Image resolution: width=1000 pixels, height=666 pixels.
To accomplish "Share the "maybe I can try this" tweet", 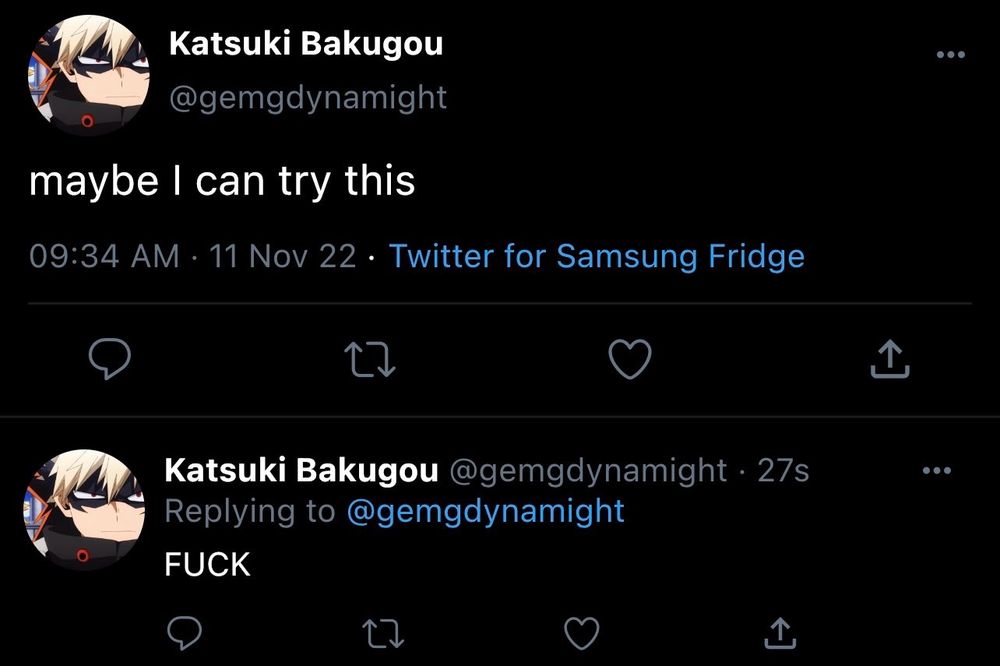I will 889,360.
